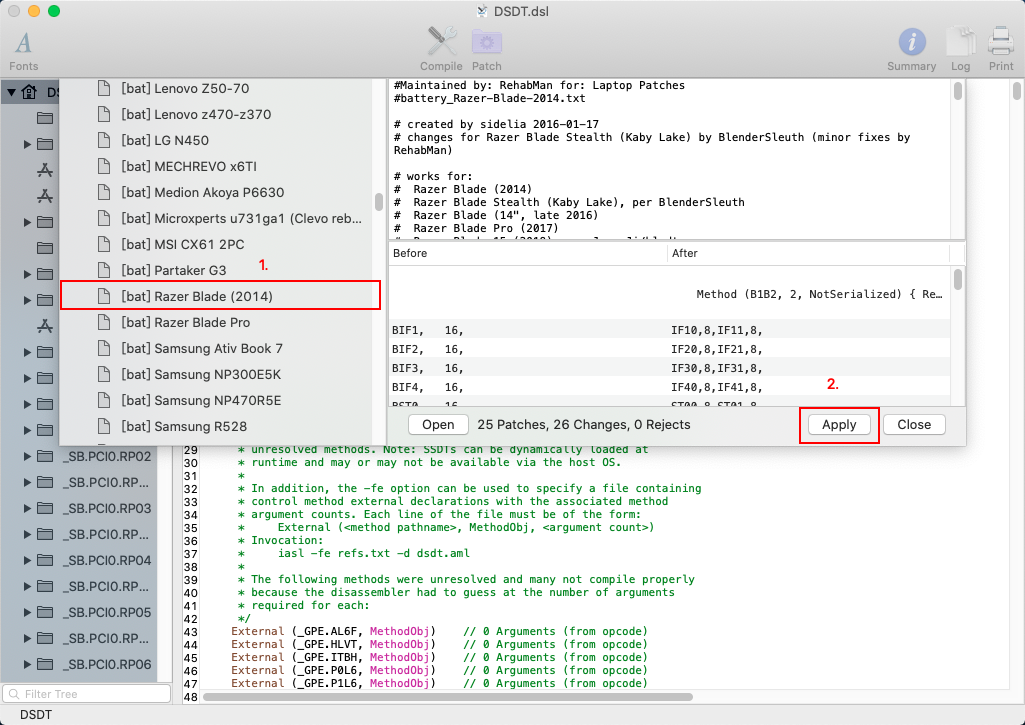Viewport: 1025px width, 725px height.
Task: Click the Filter Tree search field
Action: click(x=88, y=693)
